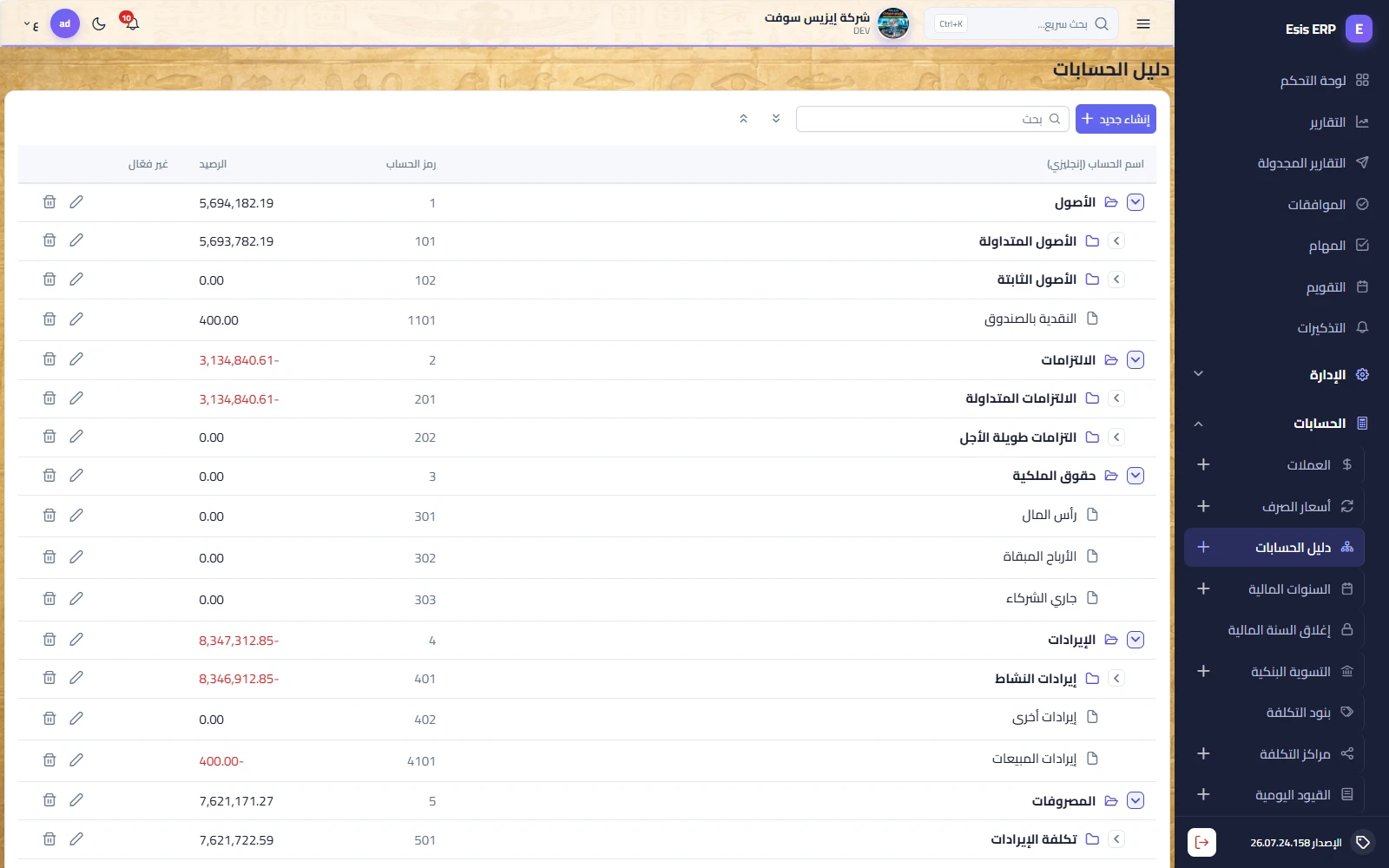1389x868 pixels.
Task: Focus the بحث search box in accounts
Action: [932, 119]
